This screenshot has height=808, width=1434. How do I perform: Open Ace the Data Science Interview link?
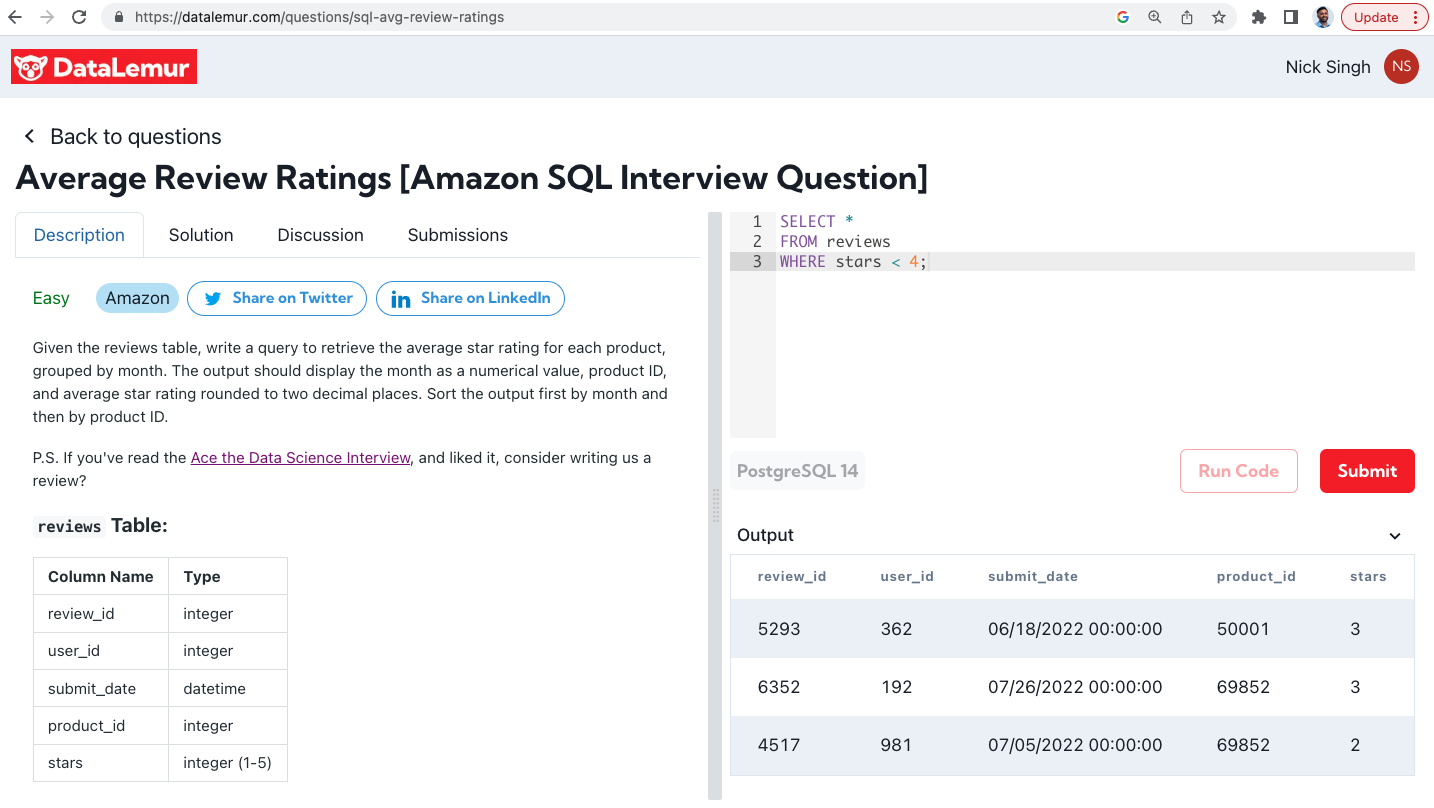click(x=300, y=458)
